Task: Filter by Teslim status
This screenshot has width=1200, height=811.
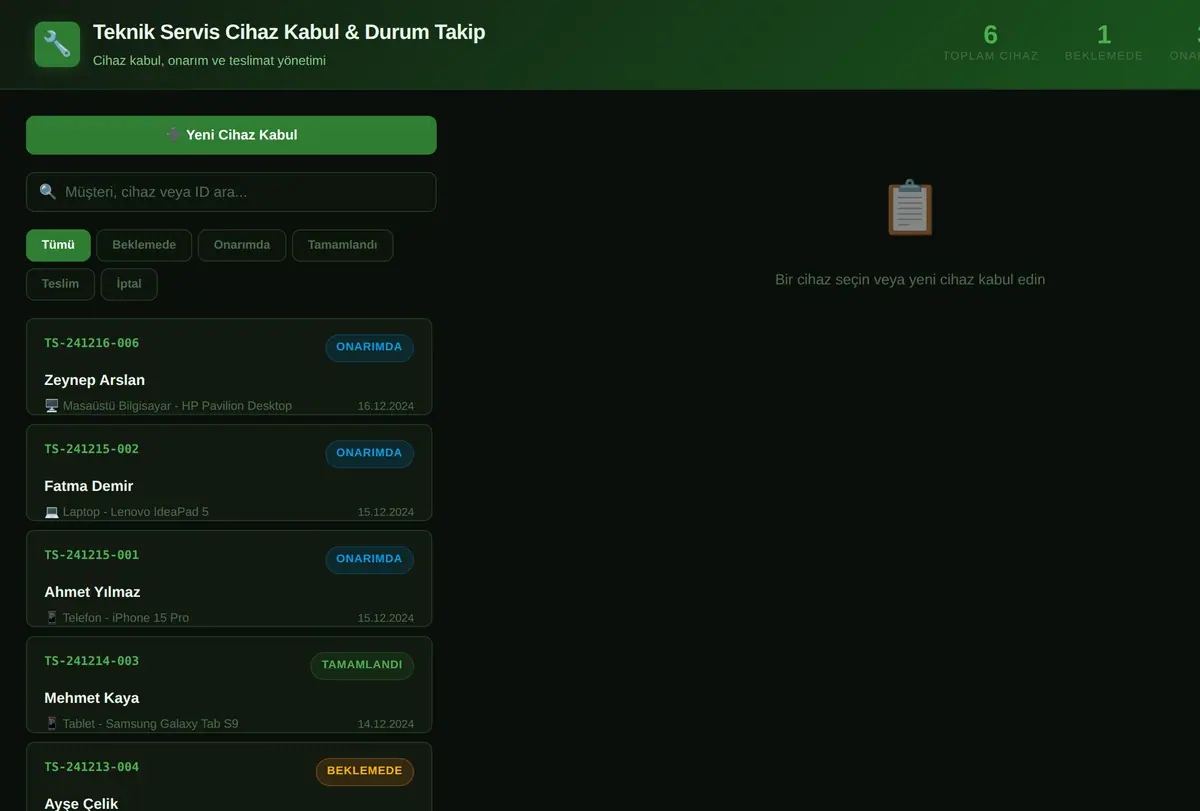Action: 60,284
